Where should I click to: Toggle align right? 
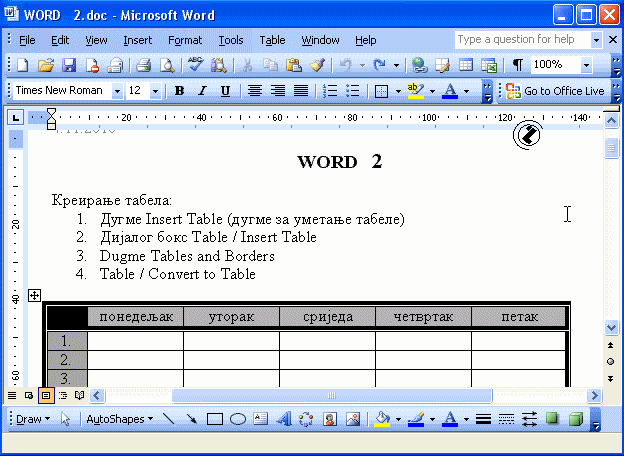278,91
